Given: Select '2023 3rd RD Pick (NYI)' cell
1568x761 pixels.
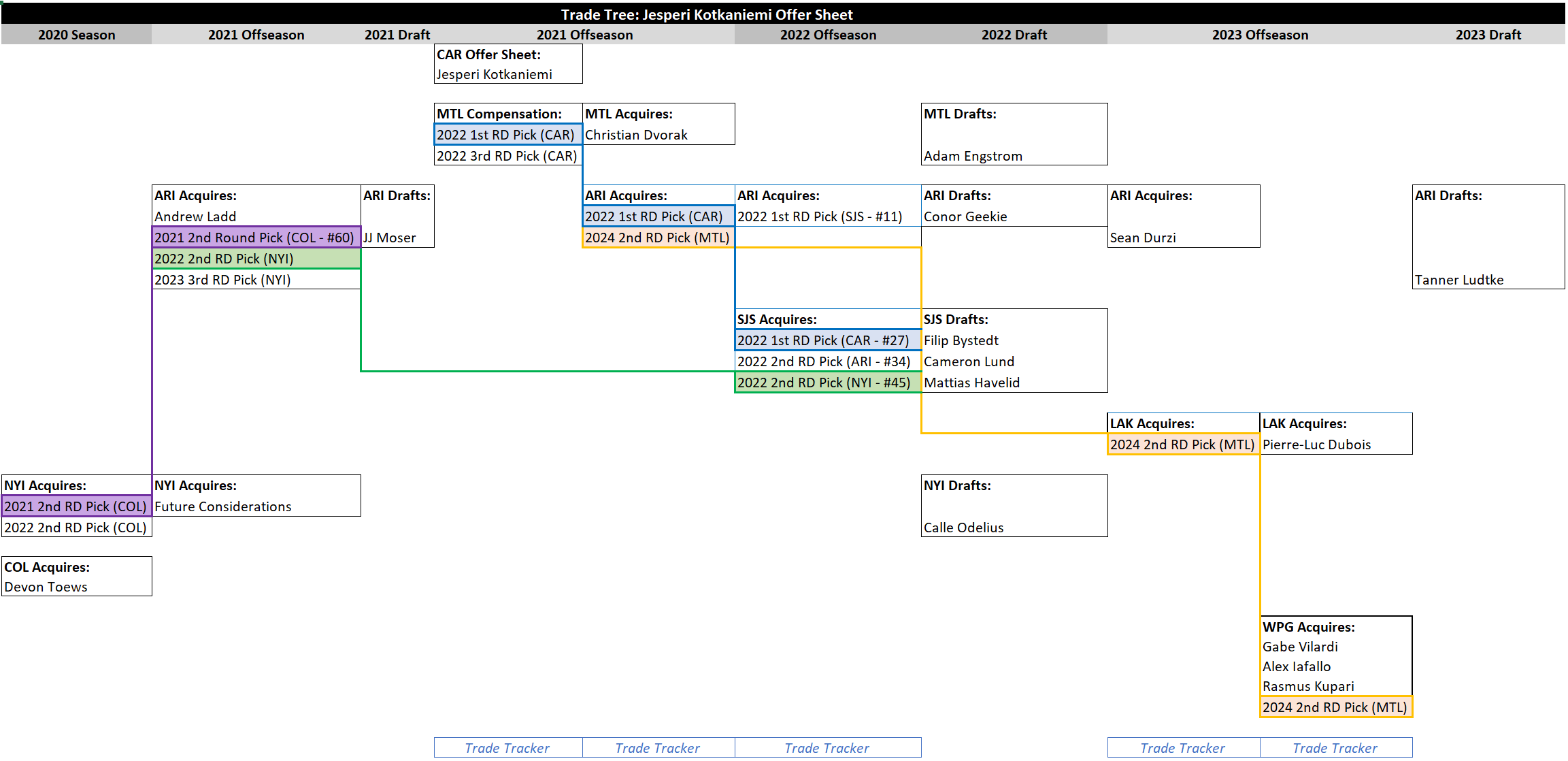Looking at the screenshot, I should click(256, 280).
